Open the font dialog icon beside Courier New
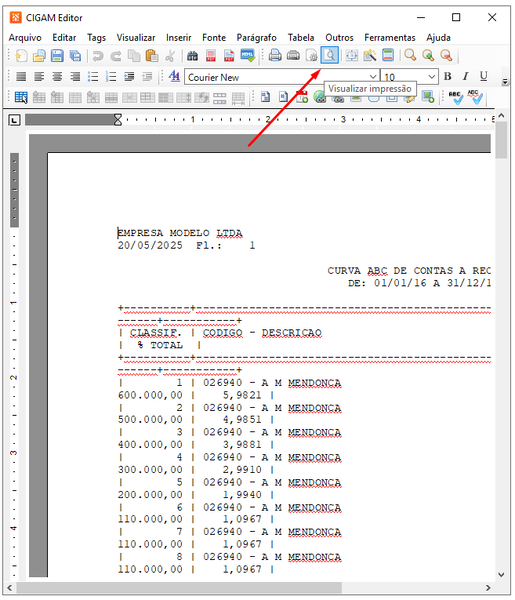 (174, 76)
